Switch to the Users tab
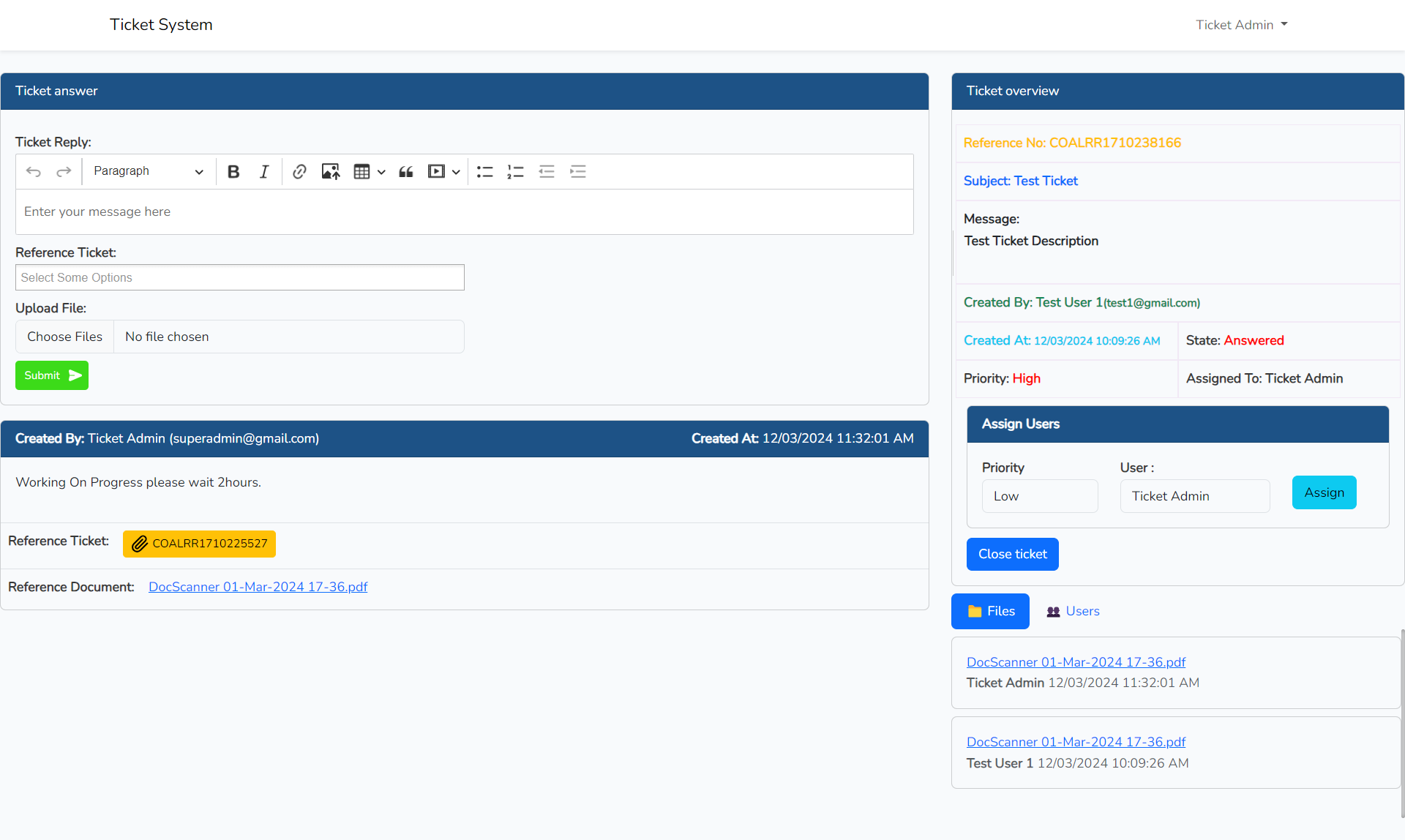This screenshot has height=840, width=1405. (x=1073, y=611)
